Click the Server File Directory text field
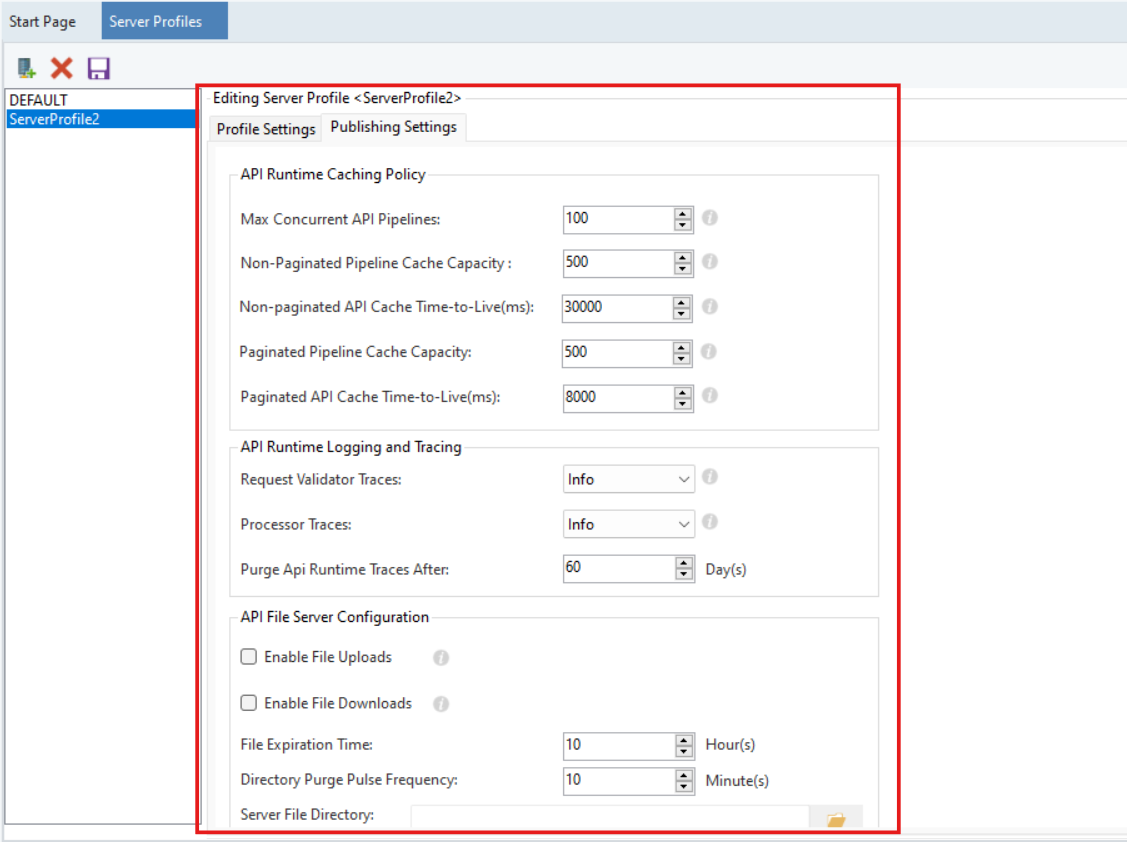1127x842 pixels. 610,817
